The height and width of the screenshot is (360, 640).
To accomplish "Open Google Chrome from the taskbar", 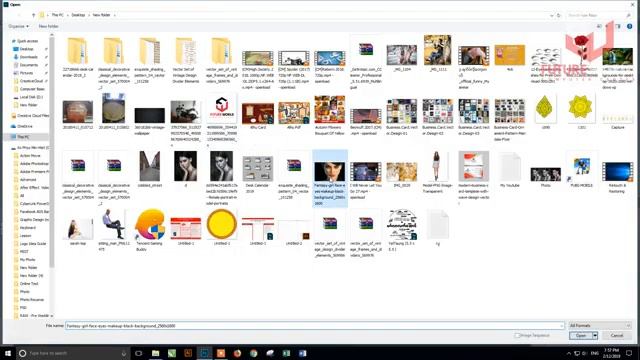I will [253, 353].
